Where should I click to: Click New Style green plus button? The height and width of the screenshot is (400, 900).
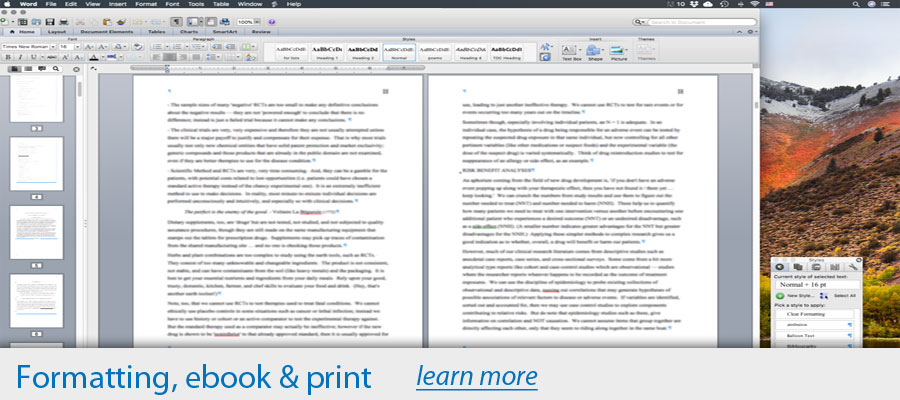pos(779,296)
